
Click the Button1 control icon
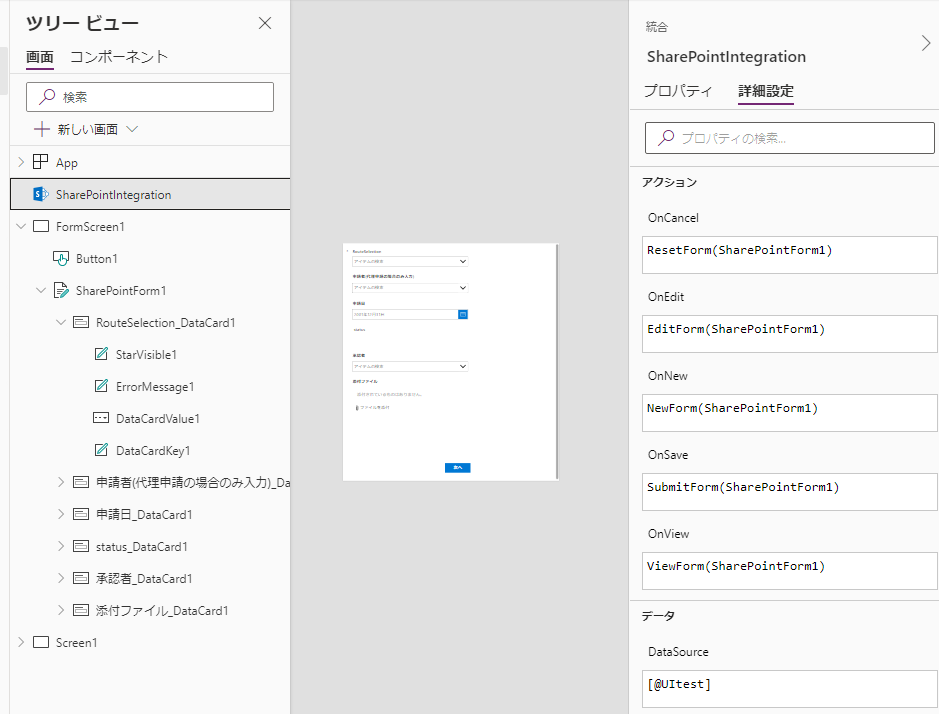[x=61, y=258]
